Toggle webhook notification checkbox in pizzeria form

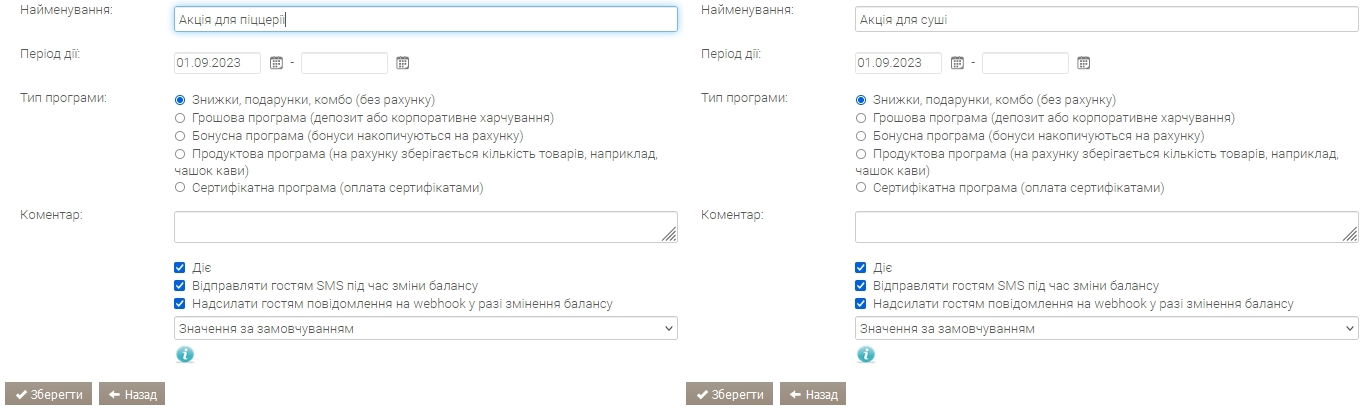(180, 304)
